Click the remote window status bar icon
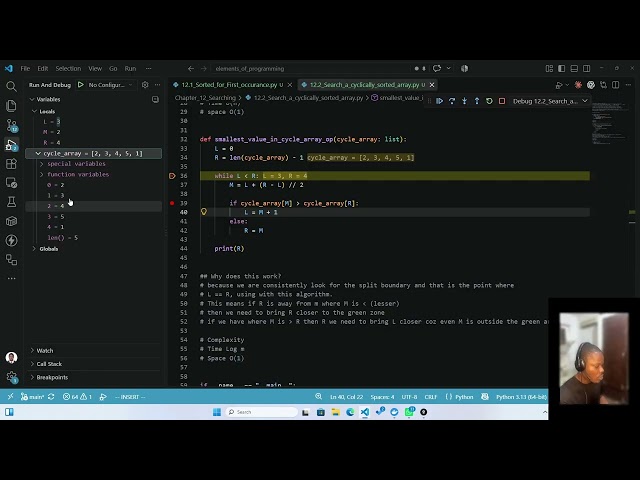 [10, 397]
